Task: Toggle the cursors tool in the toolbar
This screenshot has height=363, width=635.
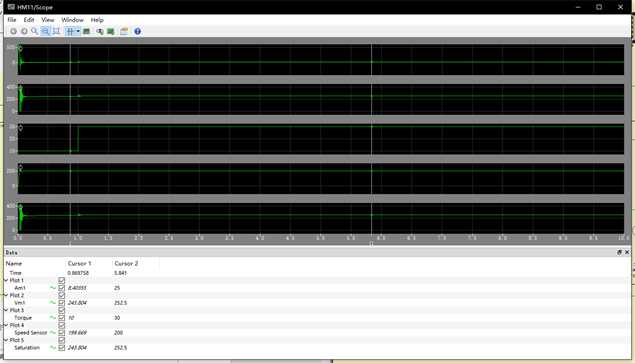Action: pyautogui.click(x=70, y=31)
